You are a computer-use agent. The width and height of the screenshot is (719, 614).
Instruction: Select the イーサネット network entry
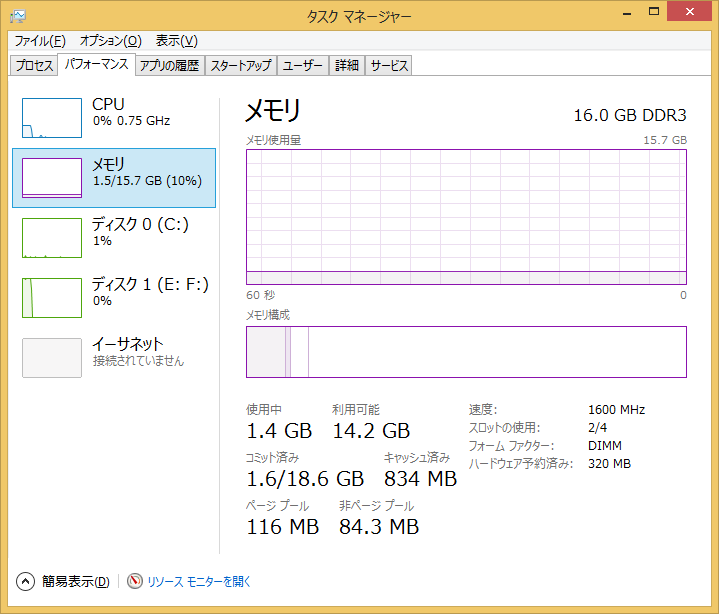[x=52, y=358]
